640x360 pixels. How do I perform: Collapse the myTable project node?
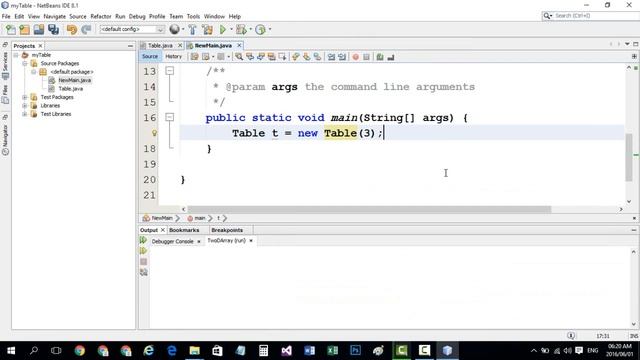coord(16,55)
